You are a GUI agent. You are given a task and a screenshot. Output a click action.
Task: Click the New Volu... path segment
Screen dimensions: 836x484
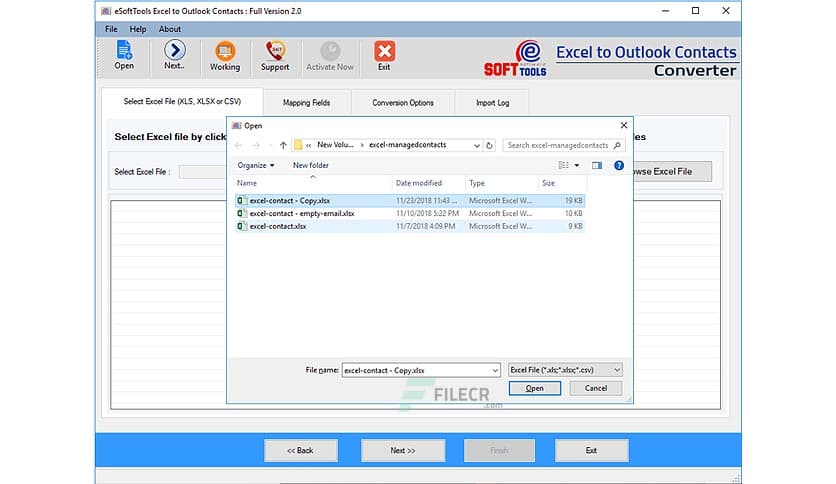[335, 145]
